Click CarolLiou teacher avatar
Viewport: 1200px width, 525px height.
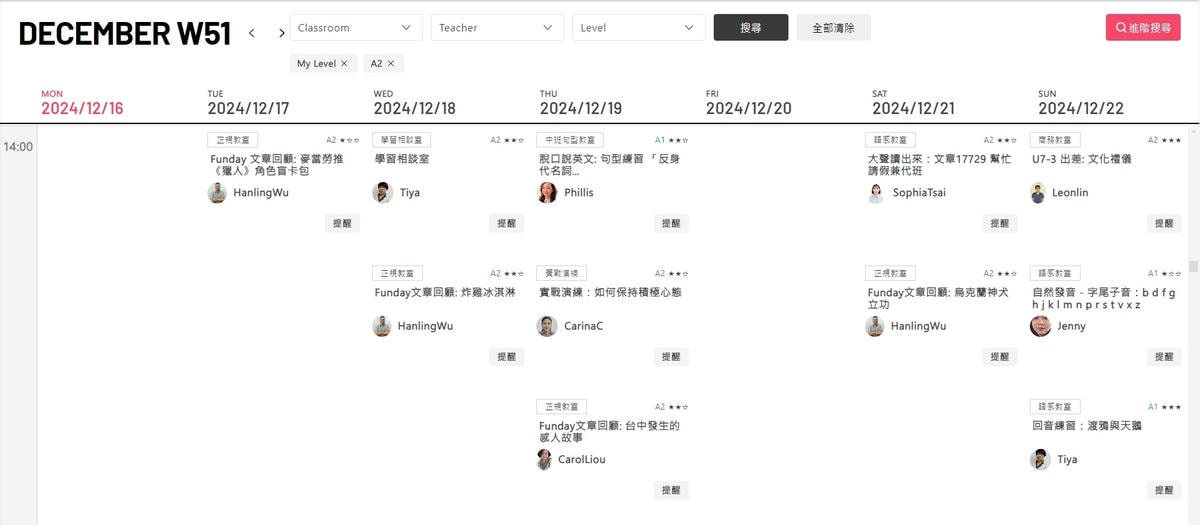pos(545,460)
